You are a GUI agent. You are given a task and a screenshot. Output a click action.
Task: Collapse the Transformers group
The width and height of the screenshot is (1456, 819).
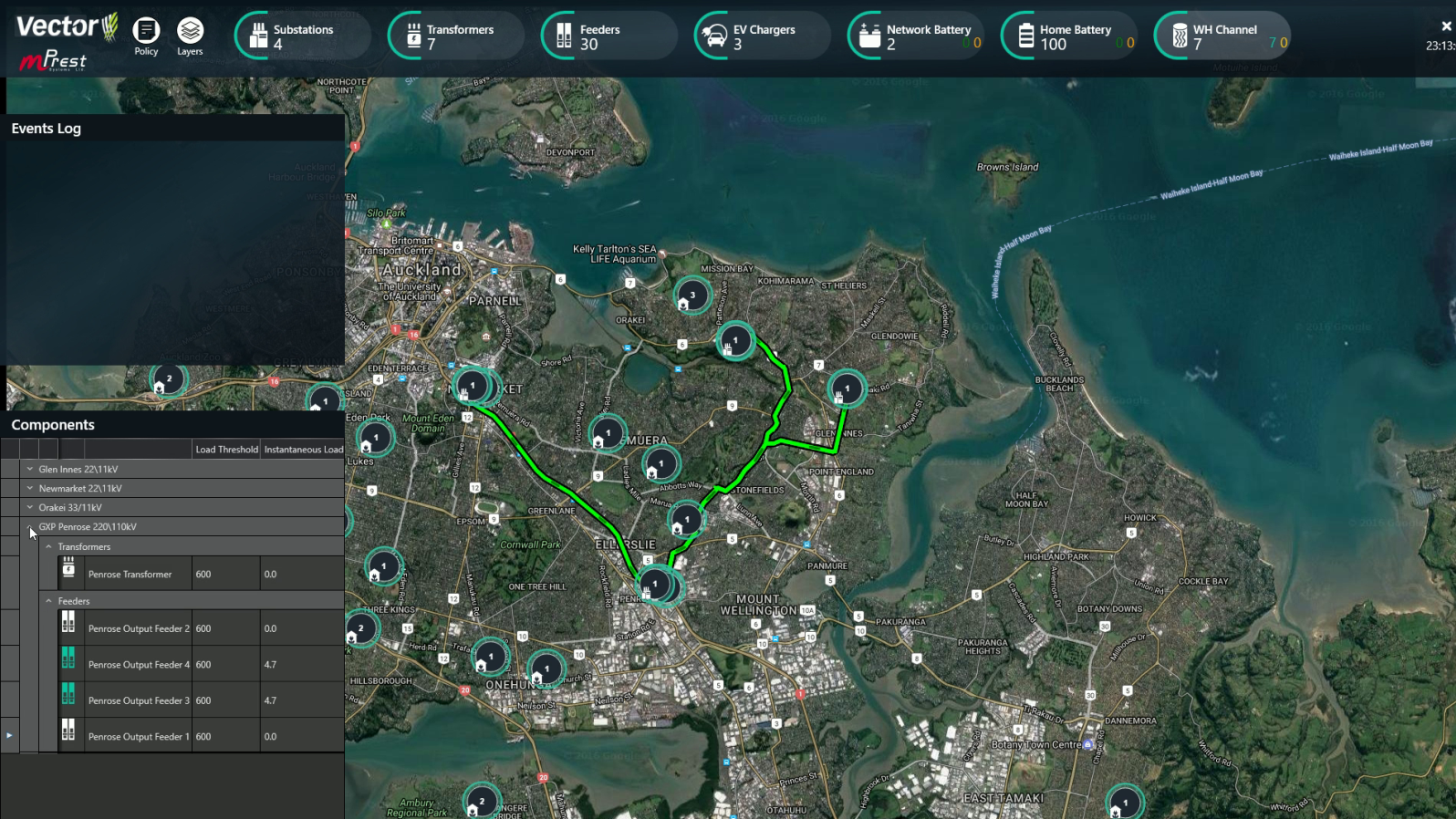point(49,546)
